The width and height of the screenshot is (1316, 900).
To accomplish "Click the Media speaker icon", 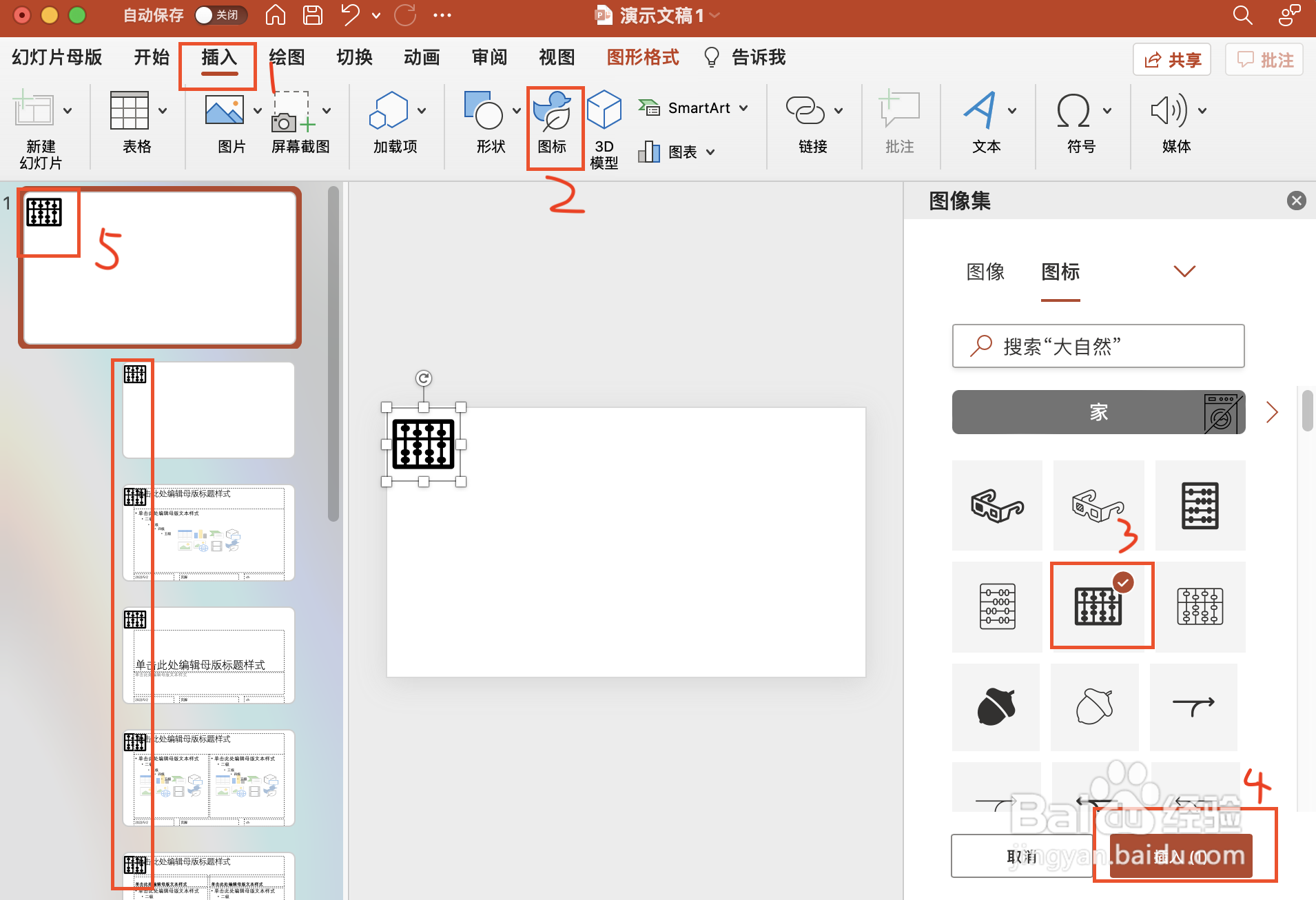I will tap(1169, 110).
